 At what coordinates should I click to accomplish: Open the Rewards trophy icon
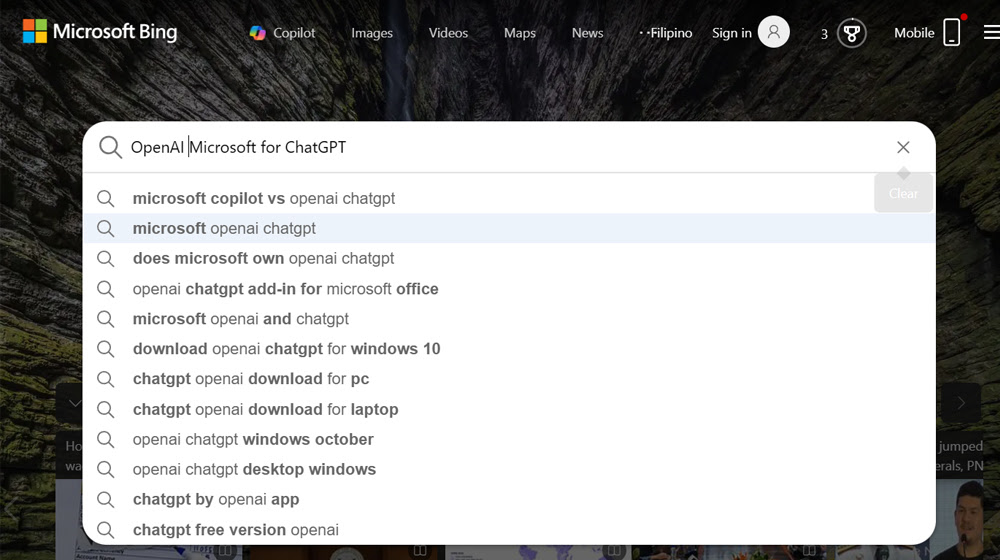pos(851,33)
